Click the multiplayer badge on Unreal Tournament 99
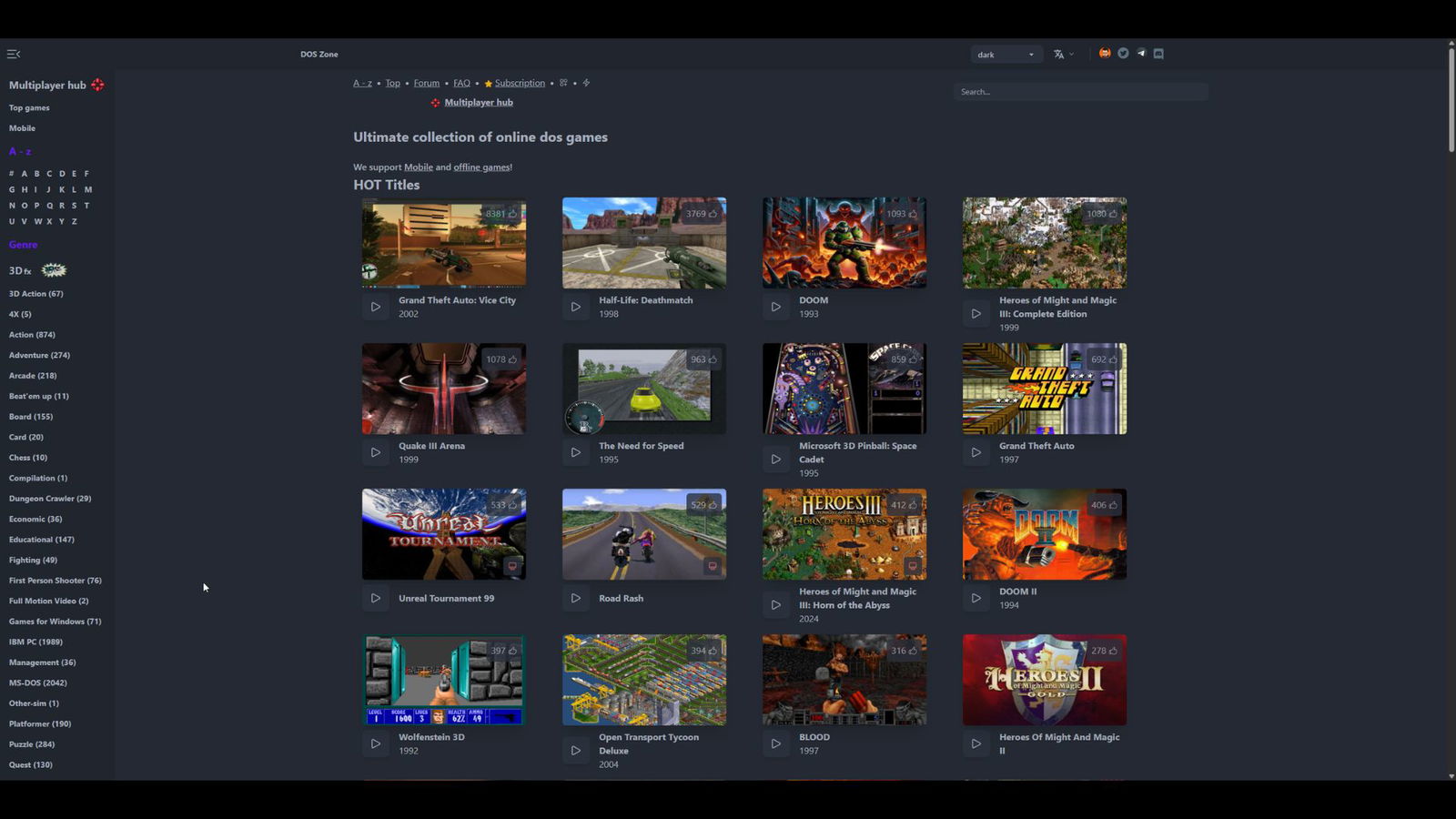Screen dimensions: 1456x819 click(x=512, y=566)
